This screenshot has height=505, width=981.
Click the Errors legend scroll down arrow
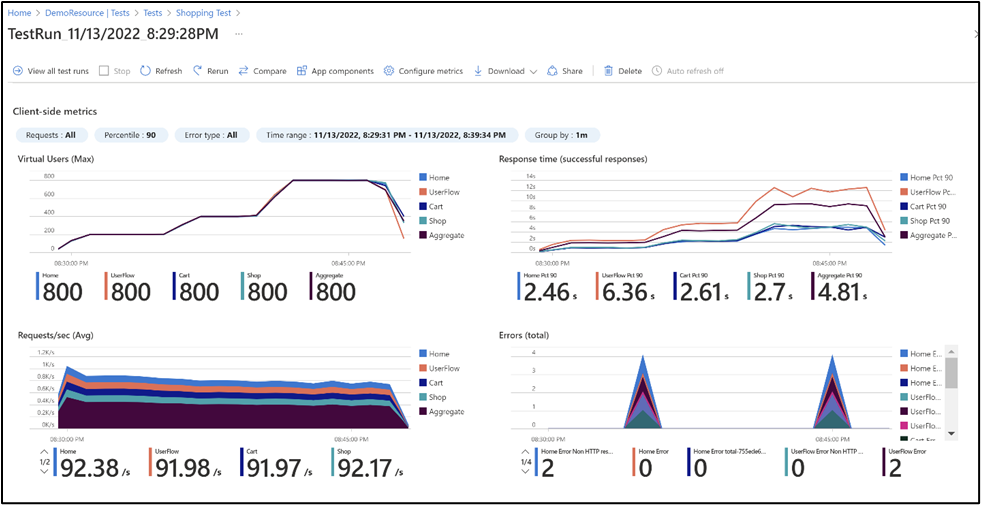click(951, 432)
